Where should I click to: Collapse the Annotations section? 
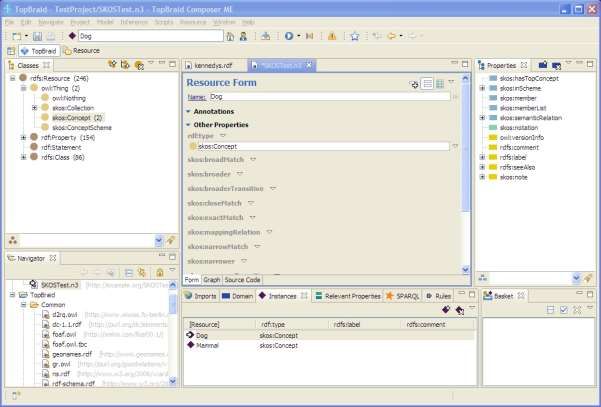[188, 112]
